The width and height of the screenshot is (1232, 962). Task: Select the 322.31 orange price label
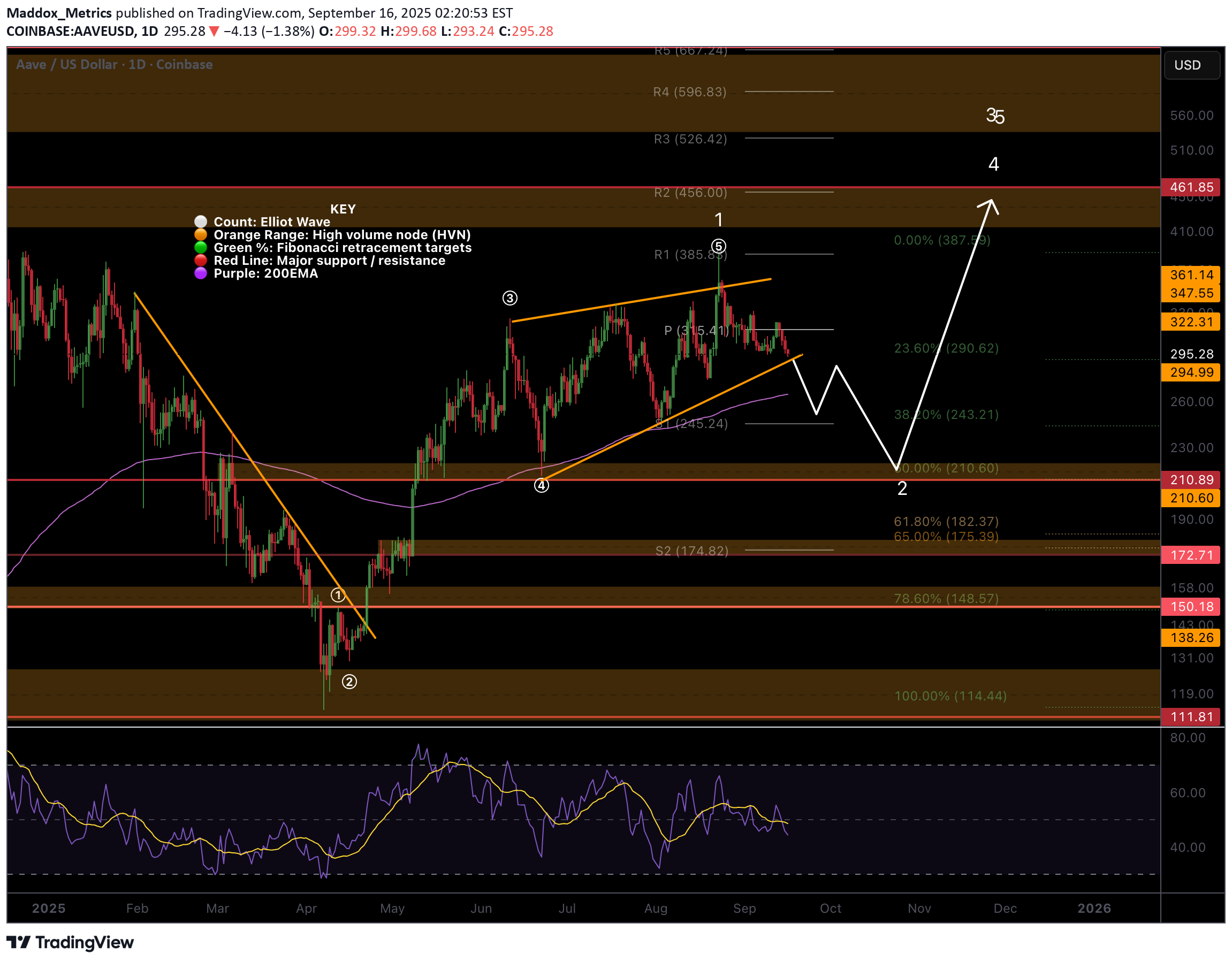(x=1191, y=322)
